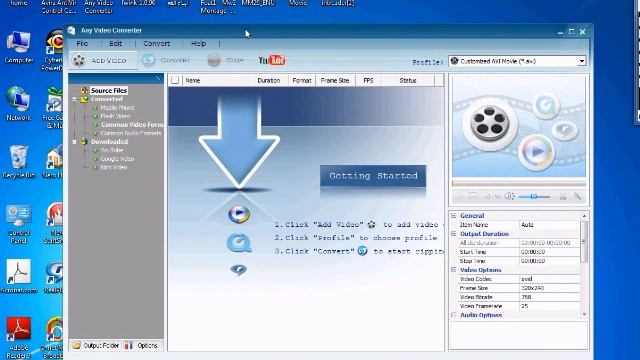This screenshot has width=640, height=360.
Task: Open the Output Folder
Action: pyautogui.click(x=96, y=345)
